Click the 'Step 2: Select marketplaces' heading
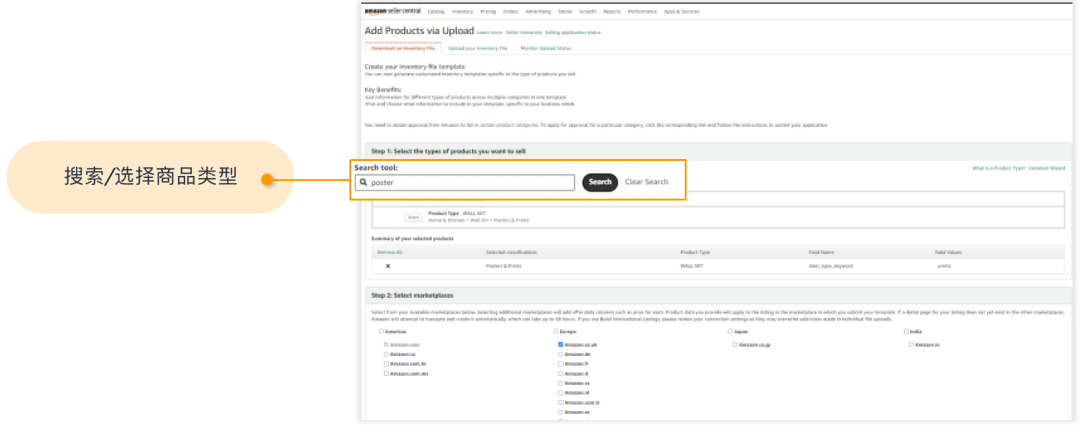 [x=413, y=296]
